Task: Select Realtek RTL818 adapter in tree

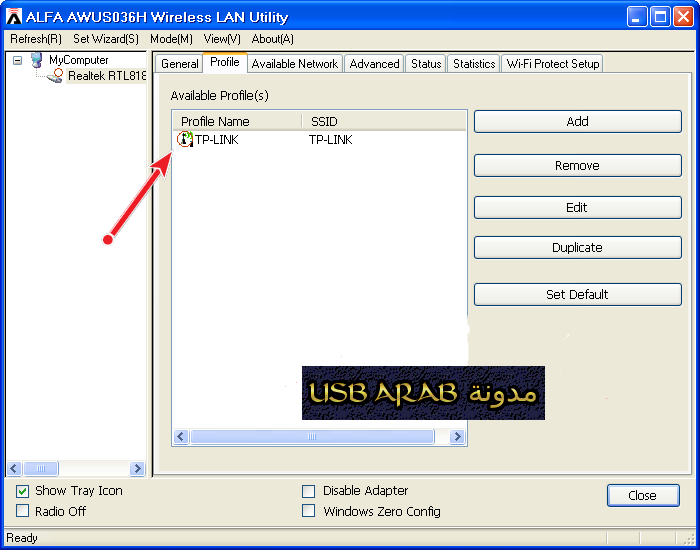Action: pyautogui.click(x=107, y=76)
